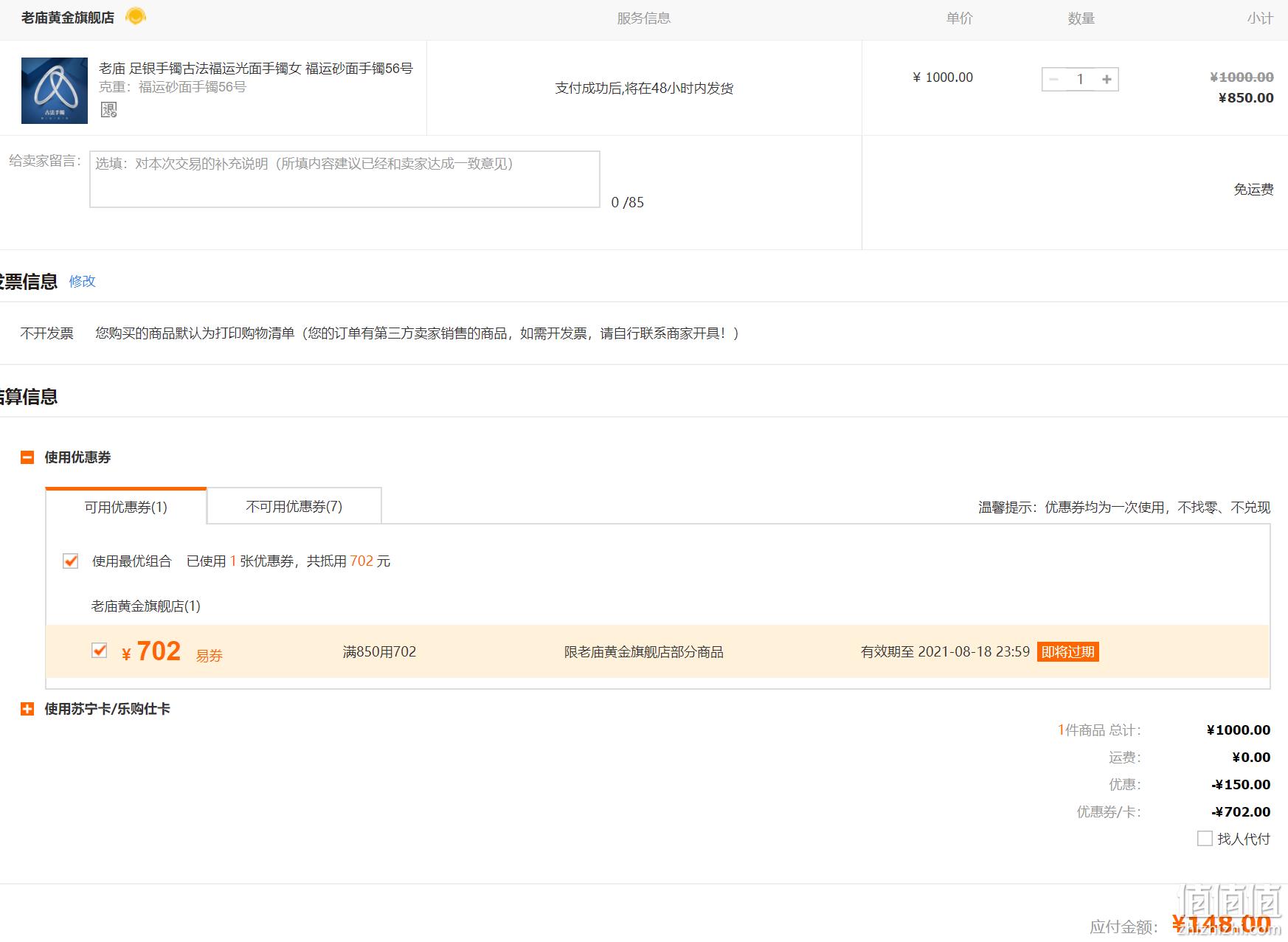Screen dimensions: 1288x942
Task: Click the quantity input field showing 1
Action: click(1080, 80)
